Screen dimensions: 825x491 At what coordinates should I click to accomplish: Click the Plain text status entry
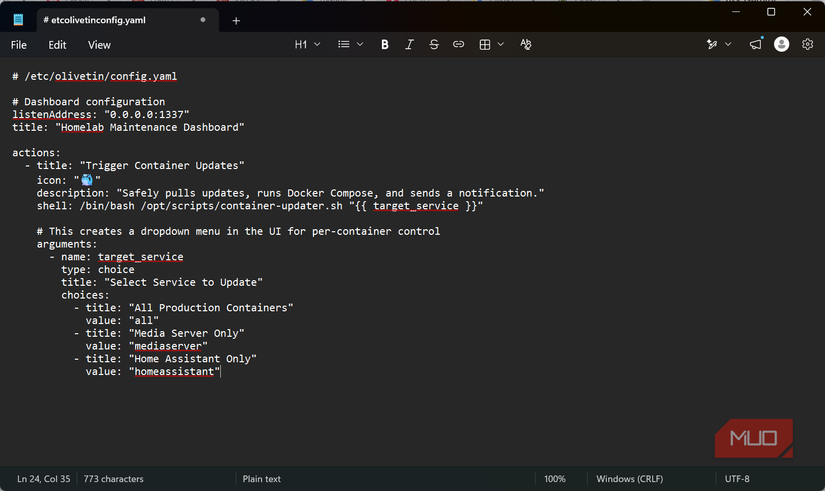point(261,479)
